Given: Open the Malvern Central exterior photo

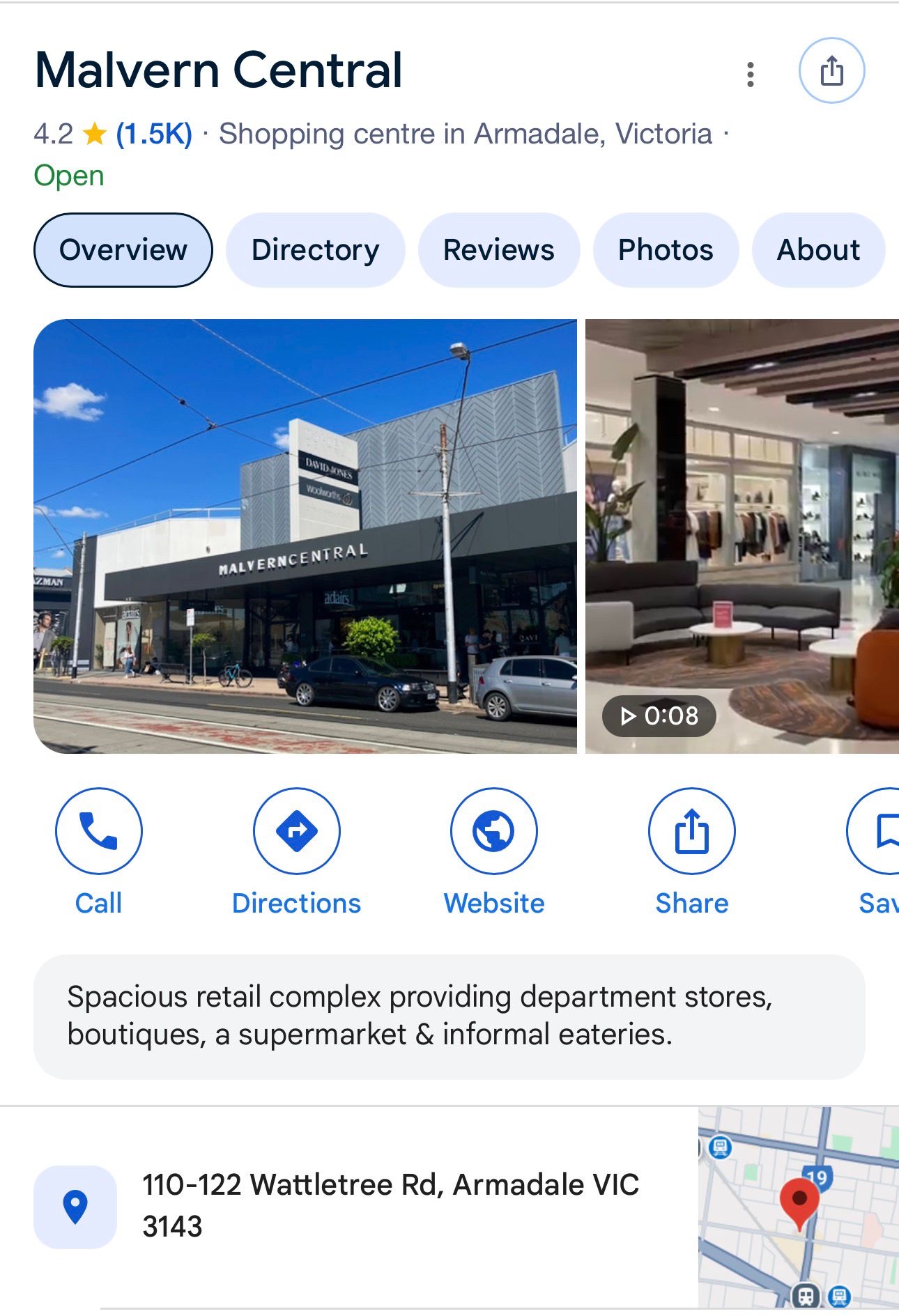Looking at the screenshot, I should pos(305,536).
